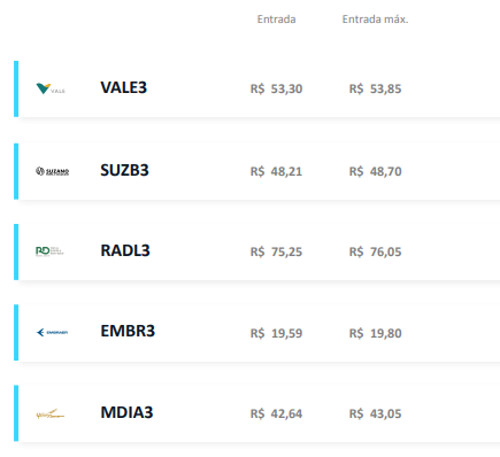Click the RD Raia Drogasil logo

[50, 251]
